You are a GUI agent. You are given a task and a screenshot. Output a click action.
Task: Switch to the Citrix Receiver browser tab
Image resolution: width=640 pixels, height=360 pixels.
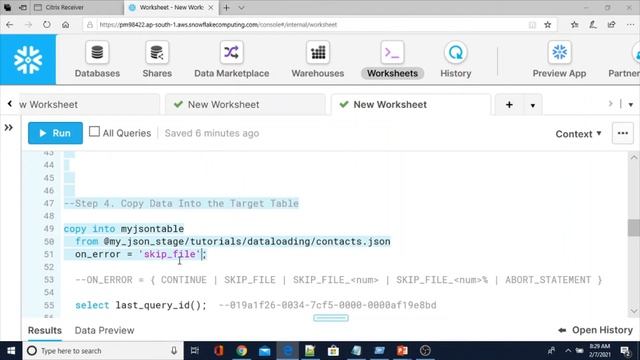pyautogui.click(x=78, y=7)
